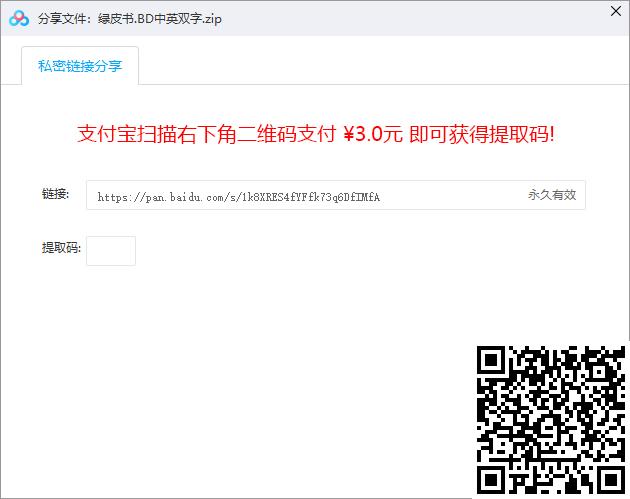Click the ¥3.0元 price in red text
Image resolution: width=630 pixels, height=499 pixels.
373,134
